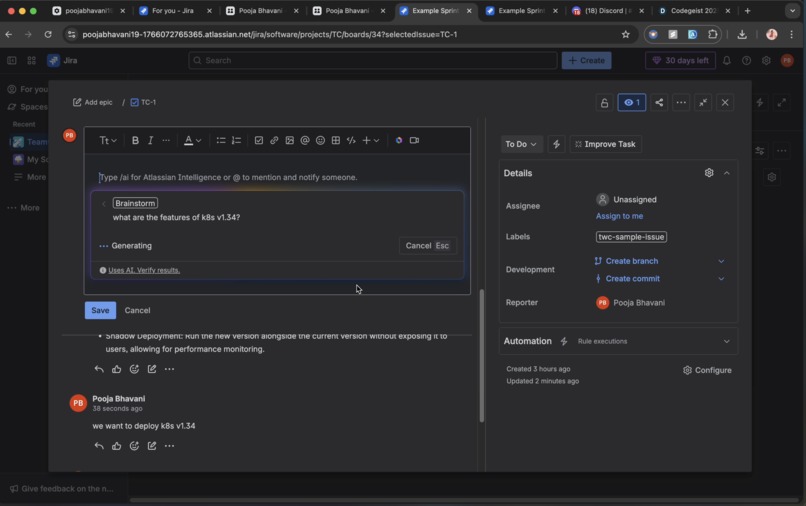Save the comment
Image resolution: width=806 pixels, height=506 pixels.
[100, 311]
